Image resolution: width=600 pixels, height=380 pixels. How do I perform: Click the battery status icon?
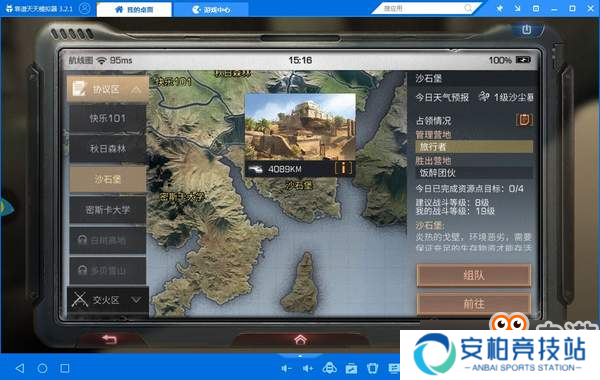(x=523, y=60)
